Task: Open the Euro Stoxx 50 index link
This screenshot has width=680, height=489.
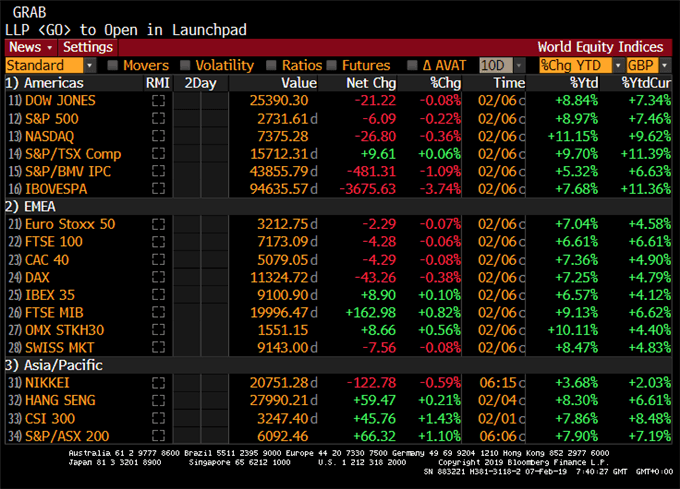Action: pos(70,224)
